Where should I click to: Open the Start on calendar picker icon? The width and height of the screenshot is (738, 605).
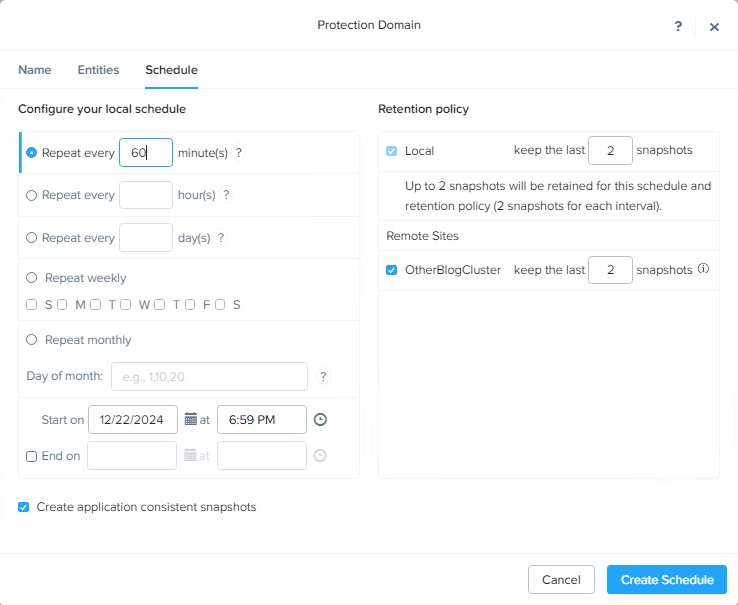(x=191, y=419)
